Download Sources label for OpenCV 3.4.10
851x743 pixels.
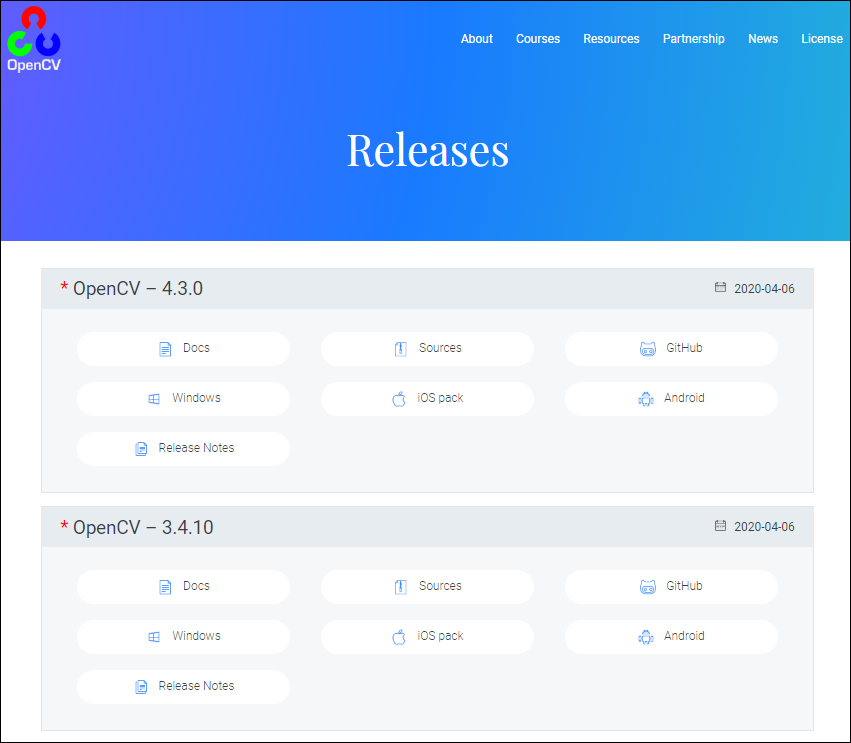[440, 586]
